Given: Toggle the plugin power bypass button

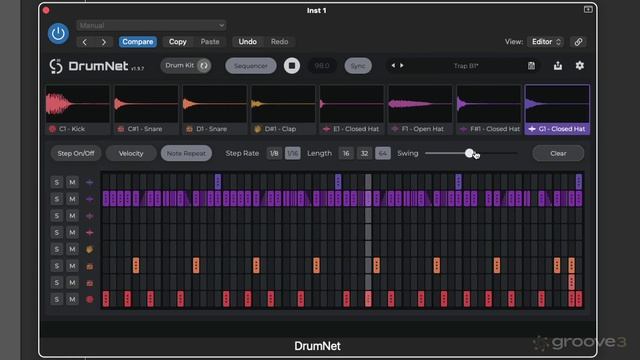Looking at the screenshot, I should coord(58,33).
